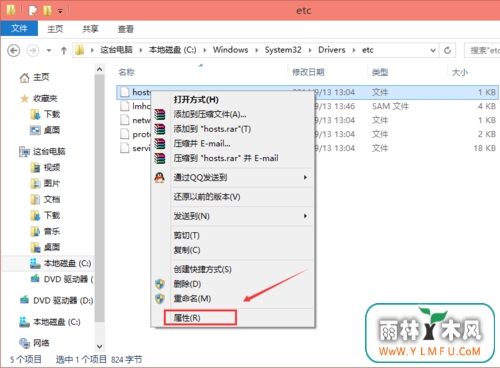Sort files by 名称 column
This screenshot has height=368, width=500.
click(x=127, y=72)
